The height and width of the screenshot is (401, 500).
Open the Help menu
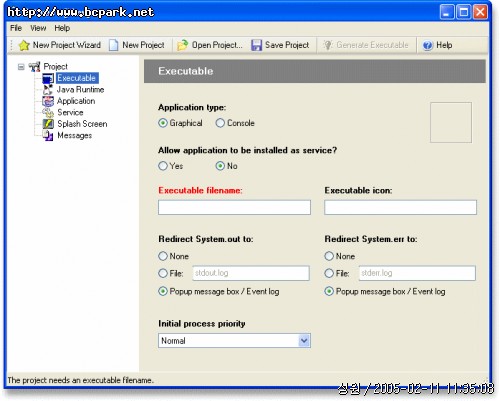pos(62,28)
